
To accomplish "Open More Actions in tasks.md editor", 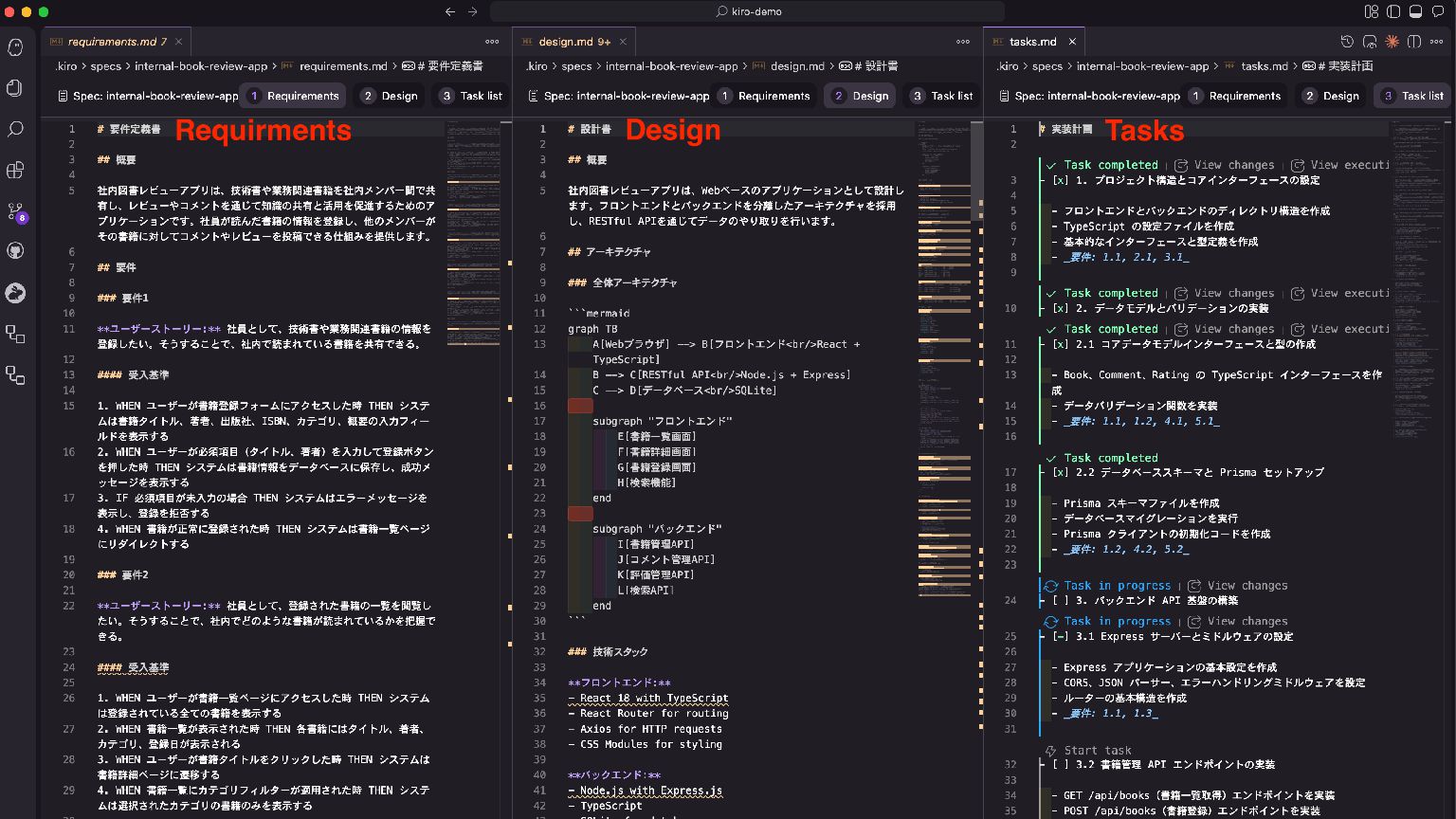I will coord(1437,42).
